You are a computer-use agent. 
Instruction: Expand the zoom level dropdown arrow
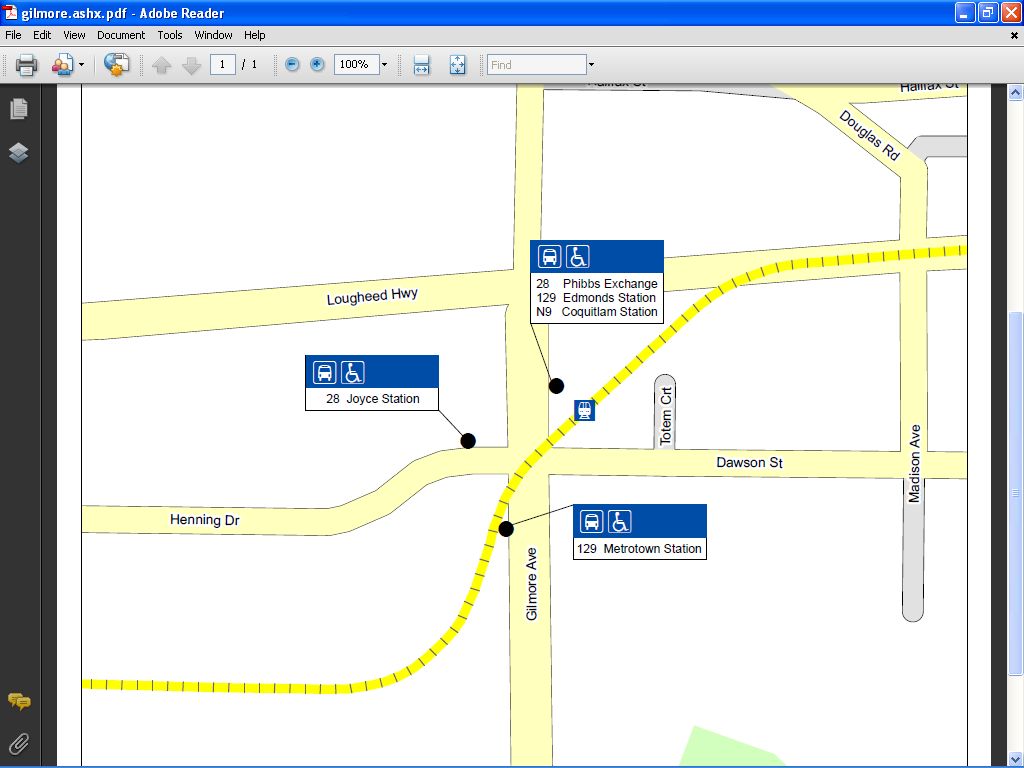[384, 65]
